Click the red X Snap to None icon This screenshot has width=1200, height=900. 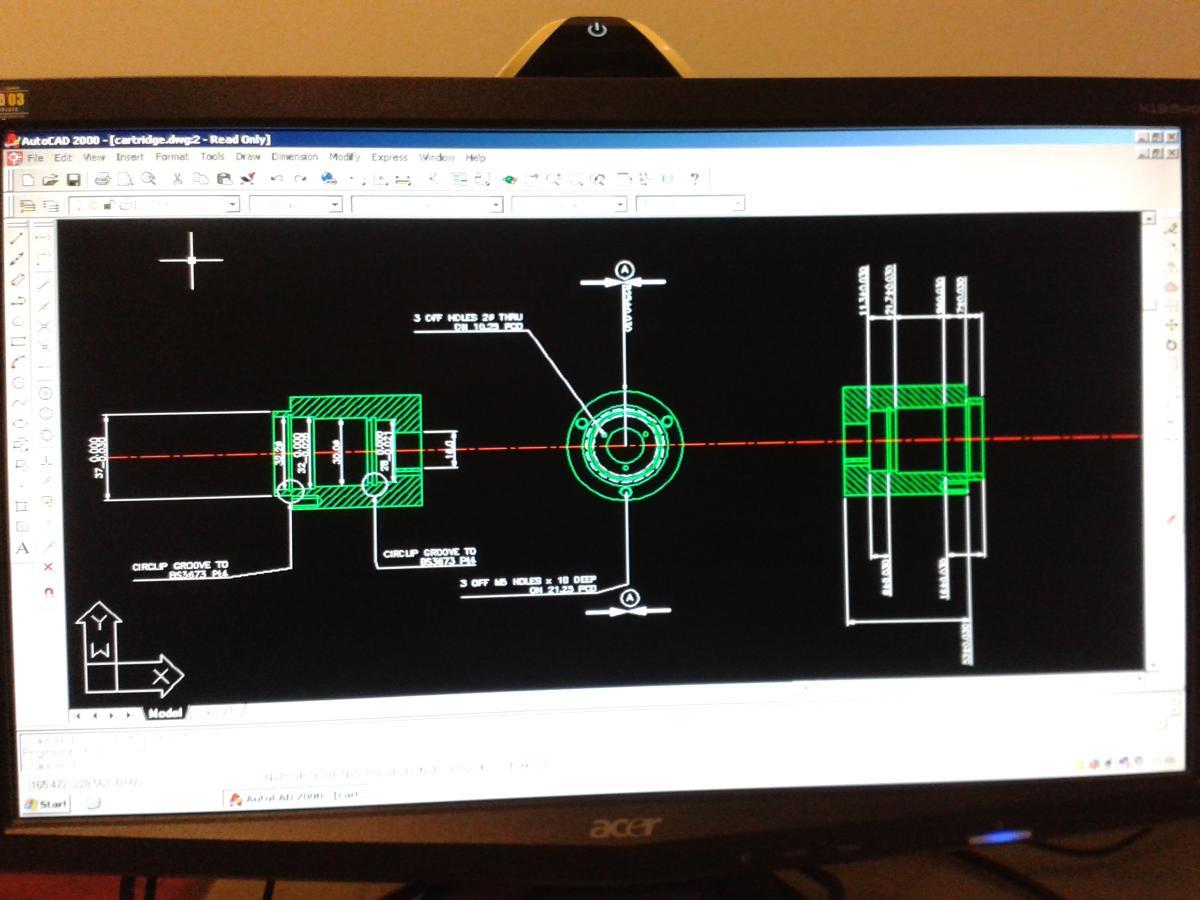coord(48,567)
